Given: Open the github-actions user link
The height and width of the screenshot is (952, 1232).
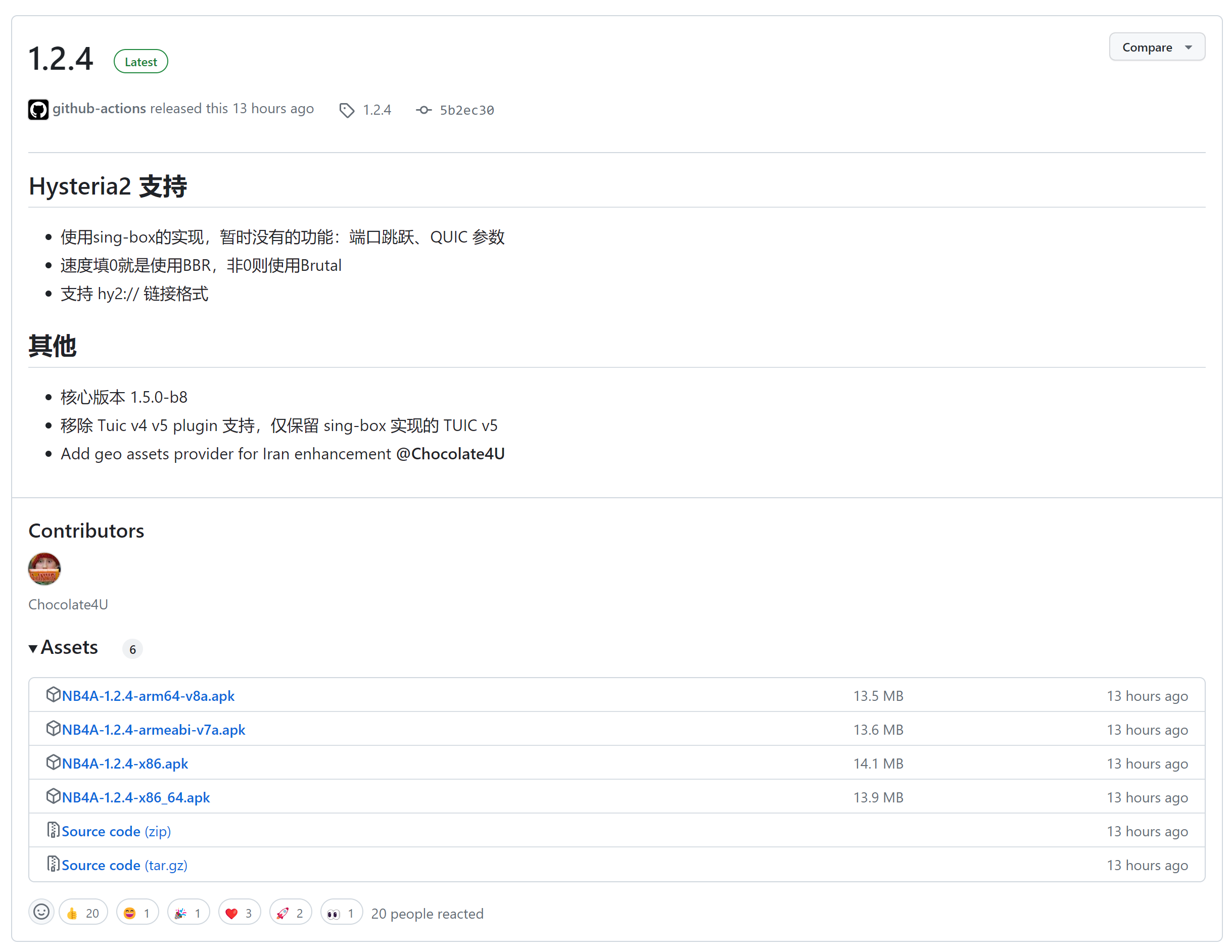Looking at the screenshot, I should pos(99,108).
